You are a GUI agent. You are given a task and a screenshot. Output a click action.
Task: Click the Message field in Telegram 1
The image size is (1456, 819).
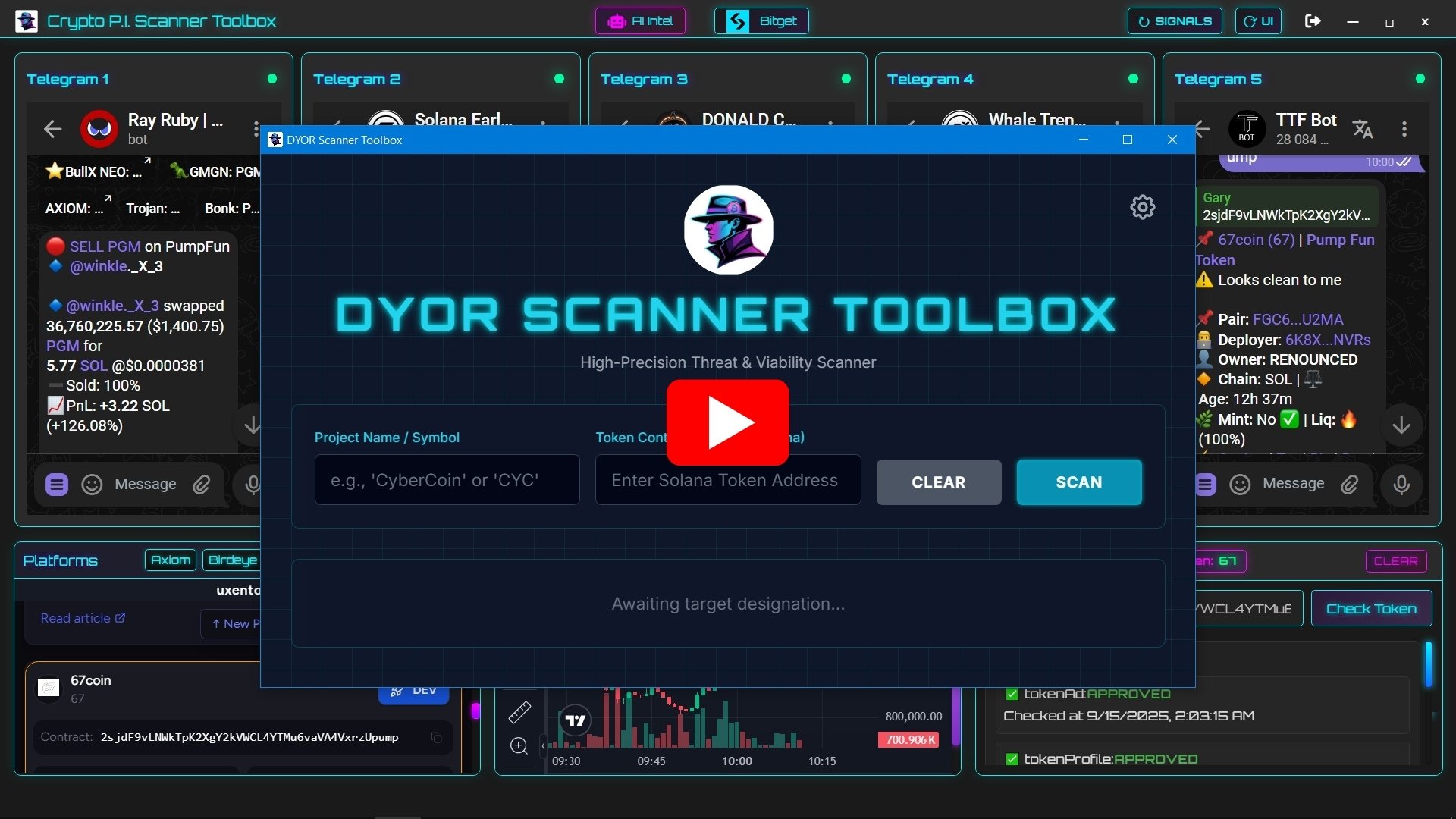tap(146, 485)
